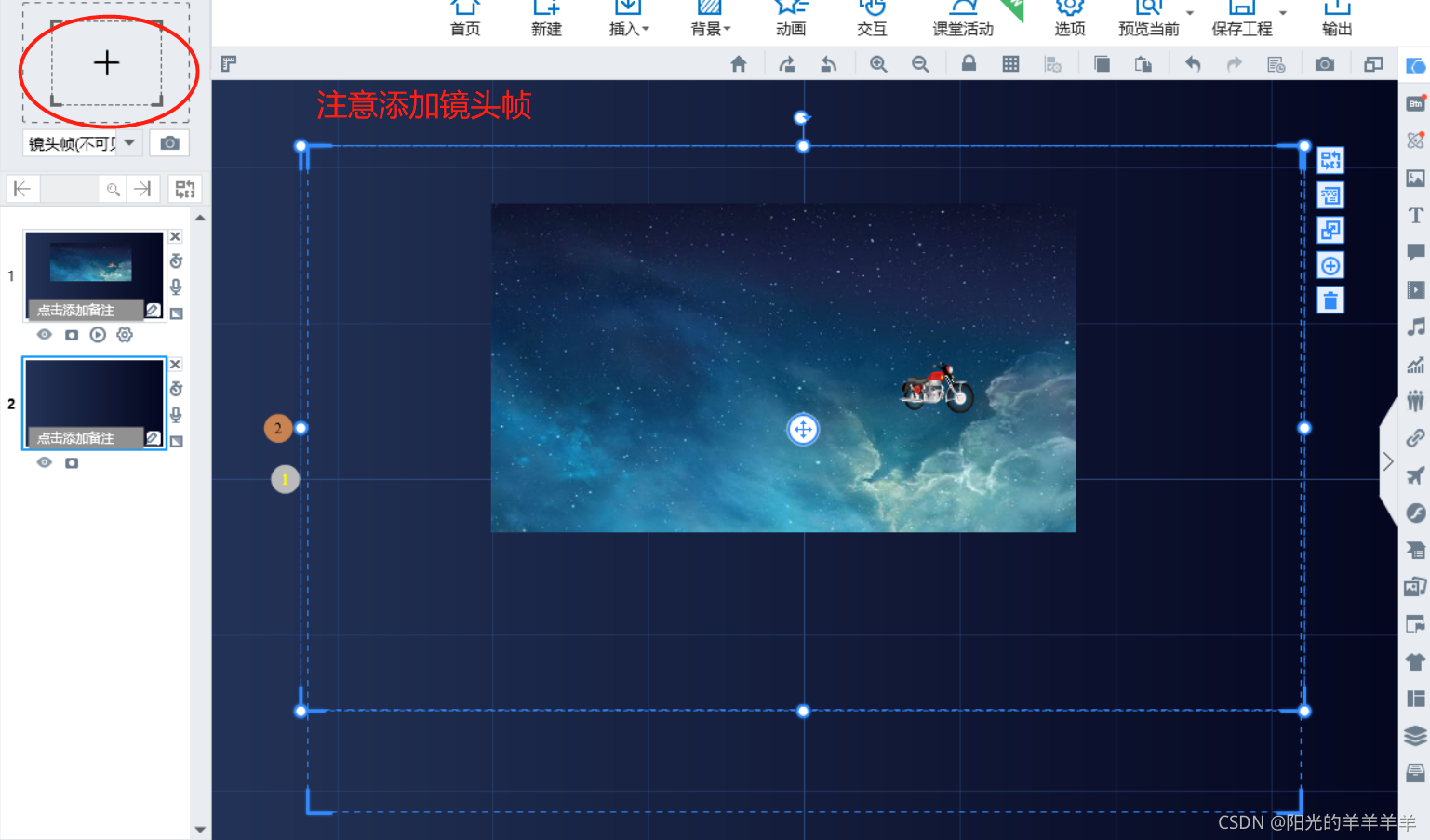Take a snapshot with the camera button beside the frame dropdown
The width and height of the screenshot is (1430, 840).
point(169,143)
